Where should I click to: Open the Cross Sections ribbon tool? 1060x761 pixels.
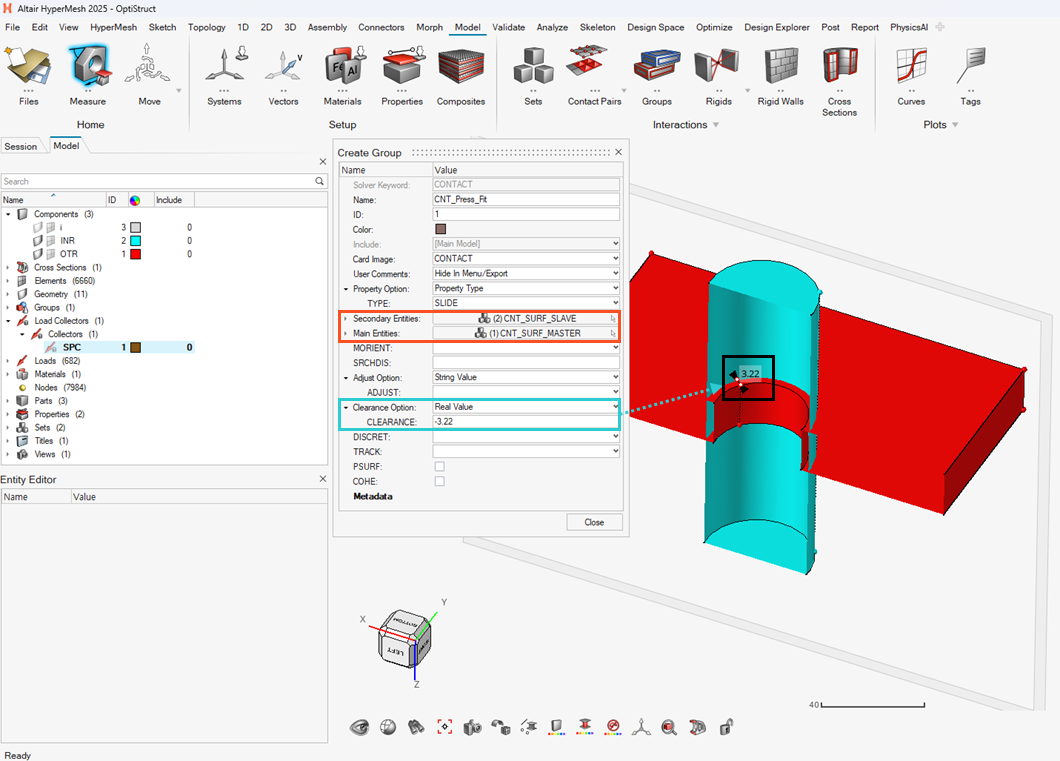[840, 80]
